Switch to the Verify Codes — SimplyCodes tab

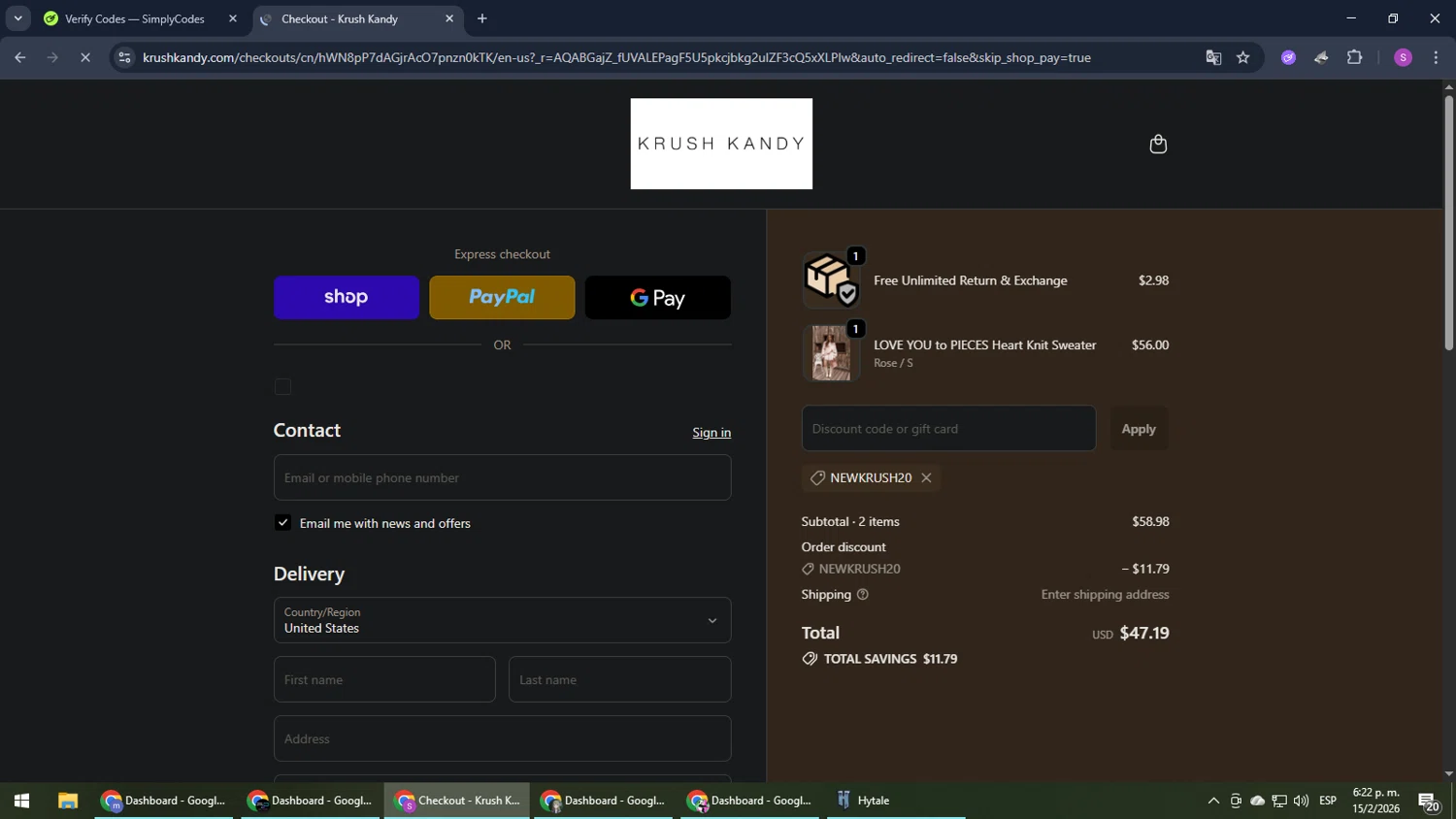coord(135,18)
